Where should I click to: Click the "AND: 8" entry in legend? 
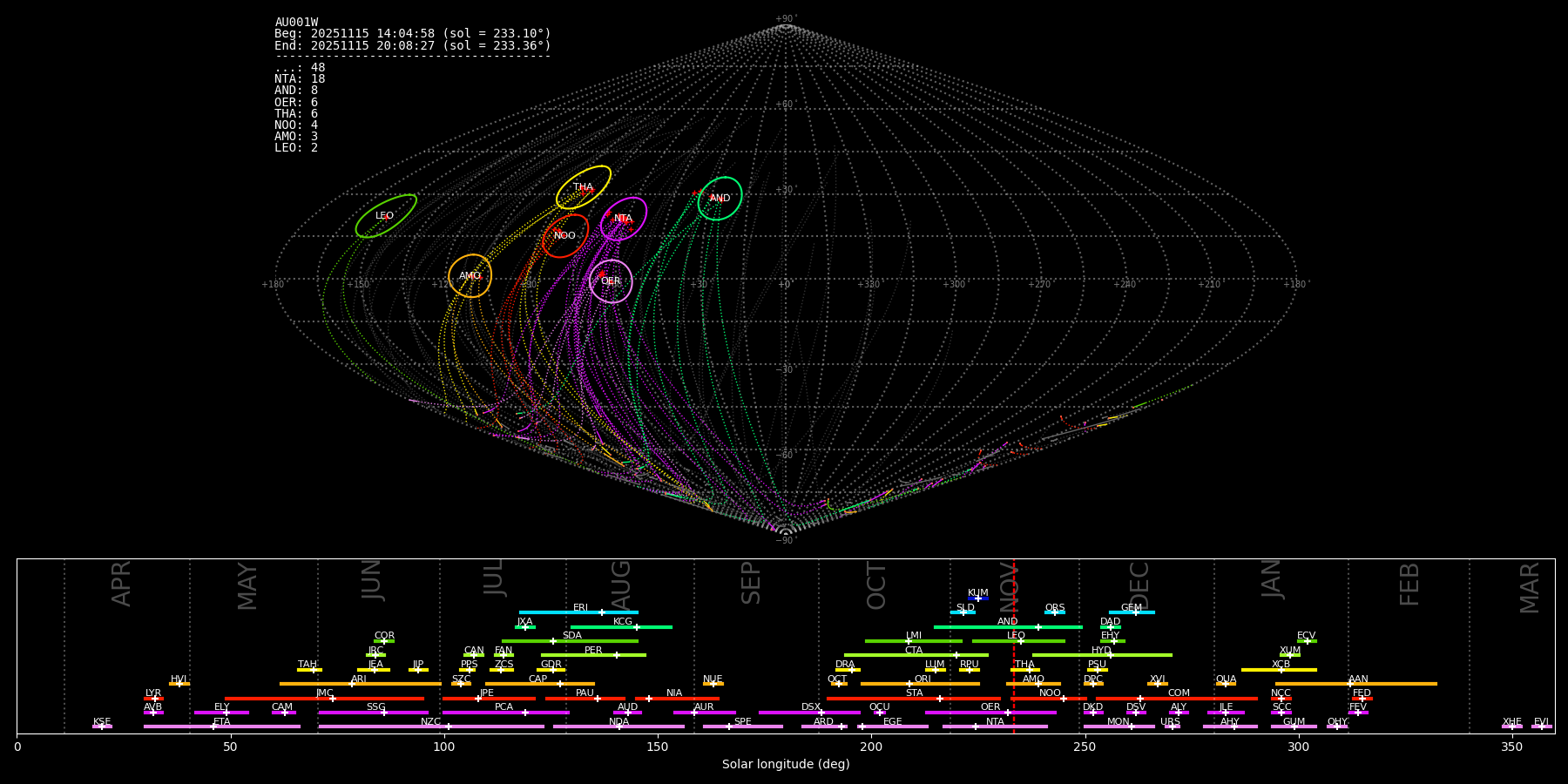pos(296,91)
